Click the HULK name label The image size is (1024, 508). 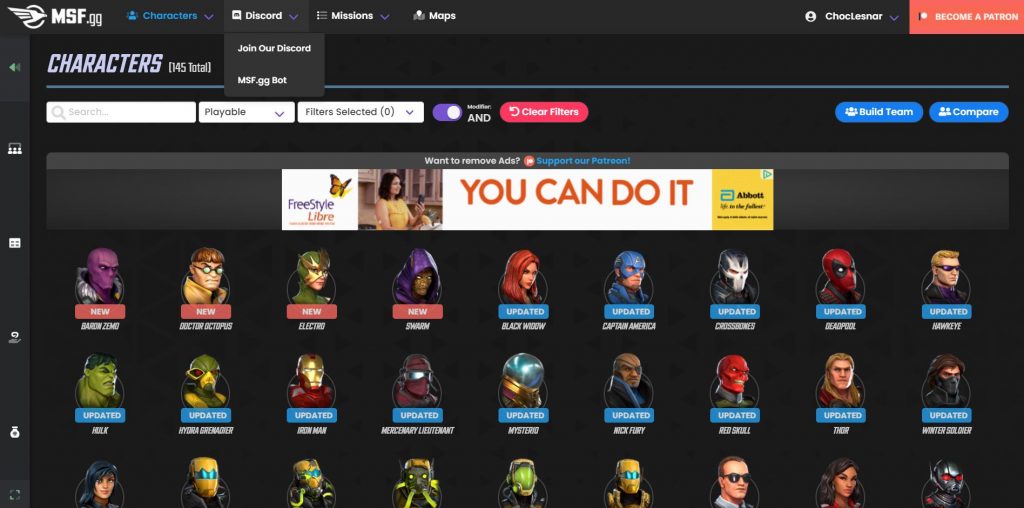pyautogui.click(x=100, y=430)
